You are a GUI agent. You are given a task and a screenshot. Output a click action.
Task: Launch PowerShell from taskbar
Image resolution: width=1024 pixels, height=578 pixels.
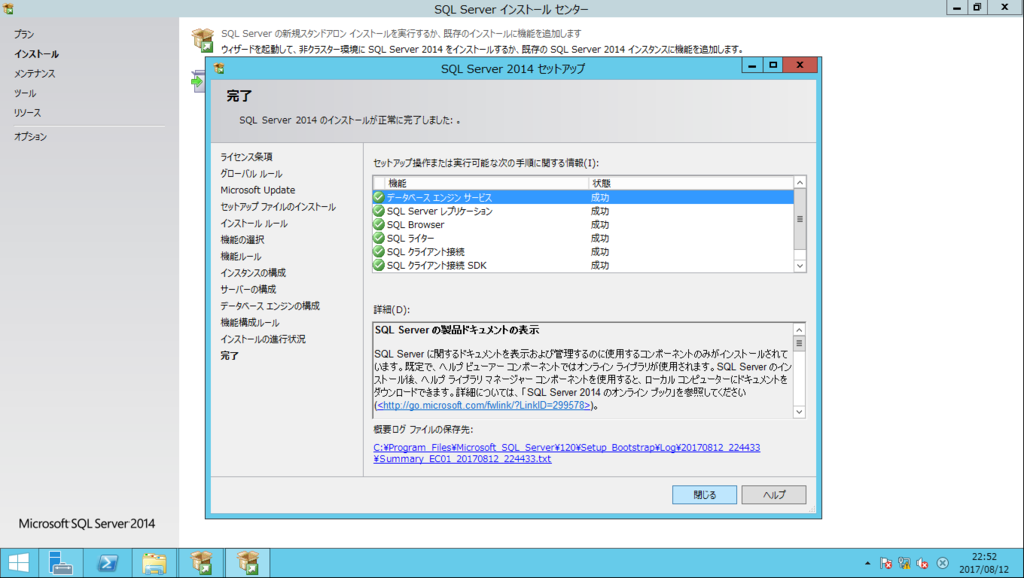pyautogui.click(x=107, y=563)
